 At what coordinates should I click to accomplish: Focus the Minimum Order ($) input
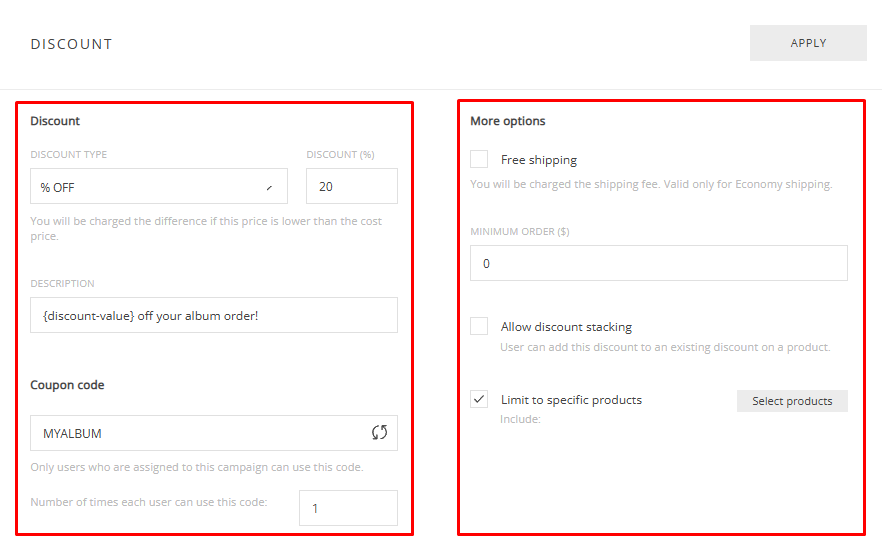pyautogui.click(x=658, y=264)
